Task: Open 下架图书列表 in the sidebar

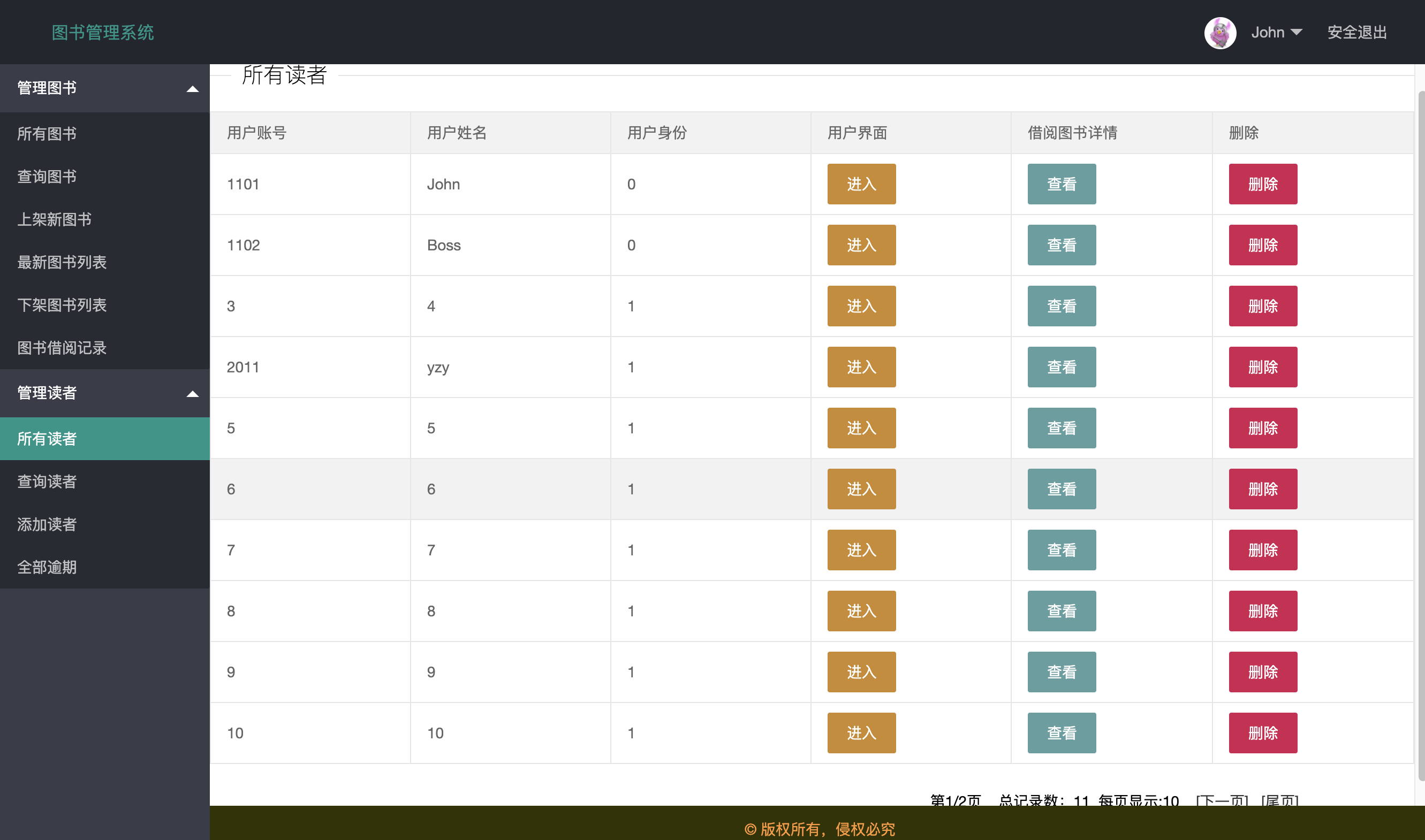Action: click(x=105, y=305)
